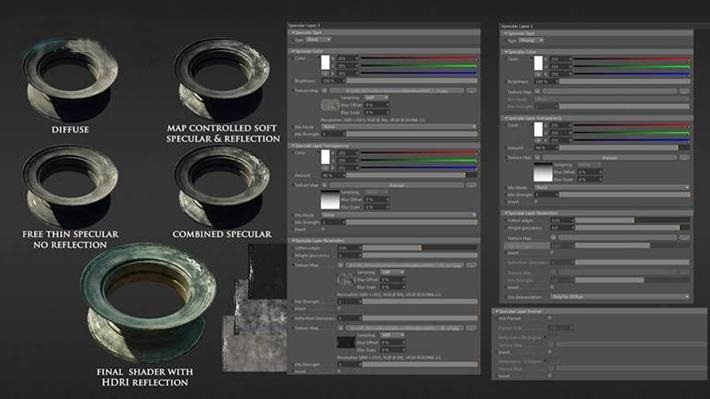Open the Fresnel texture map arrow icon in left Transparency section
Viewport: 710px width, 399px height.
click(325, 185)
